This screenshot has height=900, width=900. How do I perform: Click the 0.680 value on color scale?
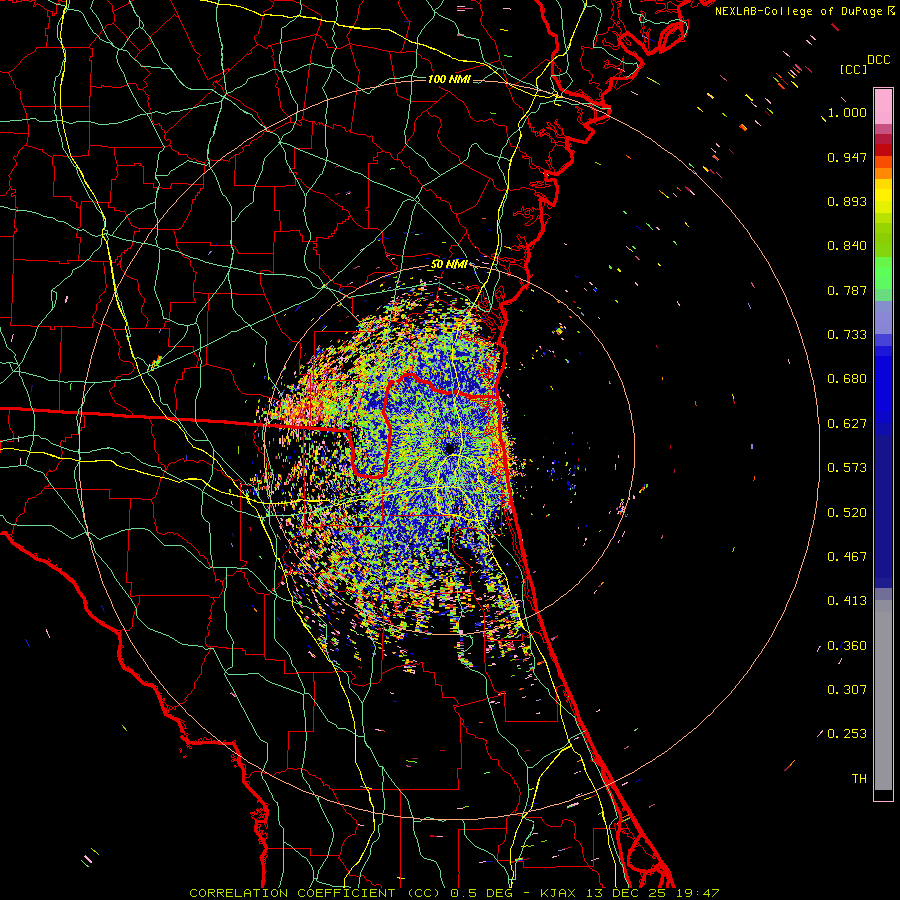tap(847, 379)
